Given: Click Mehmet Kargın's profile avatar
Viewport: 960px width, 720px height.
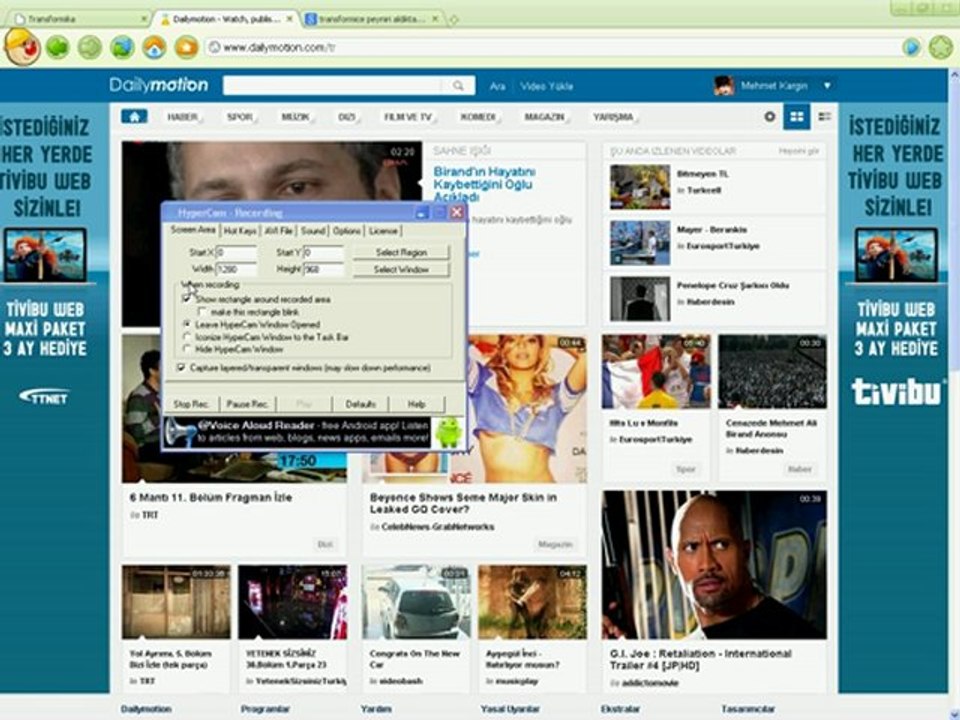Looking at the screenshot, I should [724, 86].
